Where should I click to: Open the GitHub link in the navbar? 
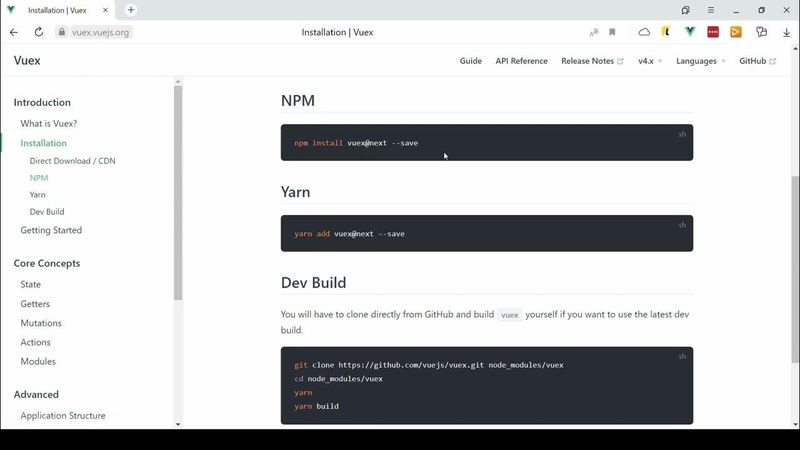[753, 61]
